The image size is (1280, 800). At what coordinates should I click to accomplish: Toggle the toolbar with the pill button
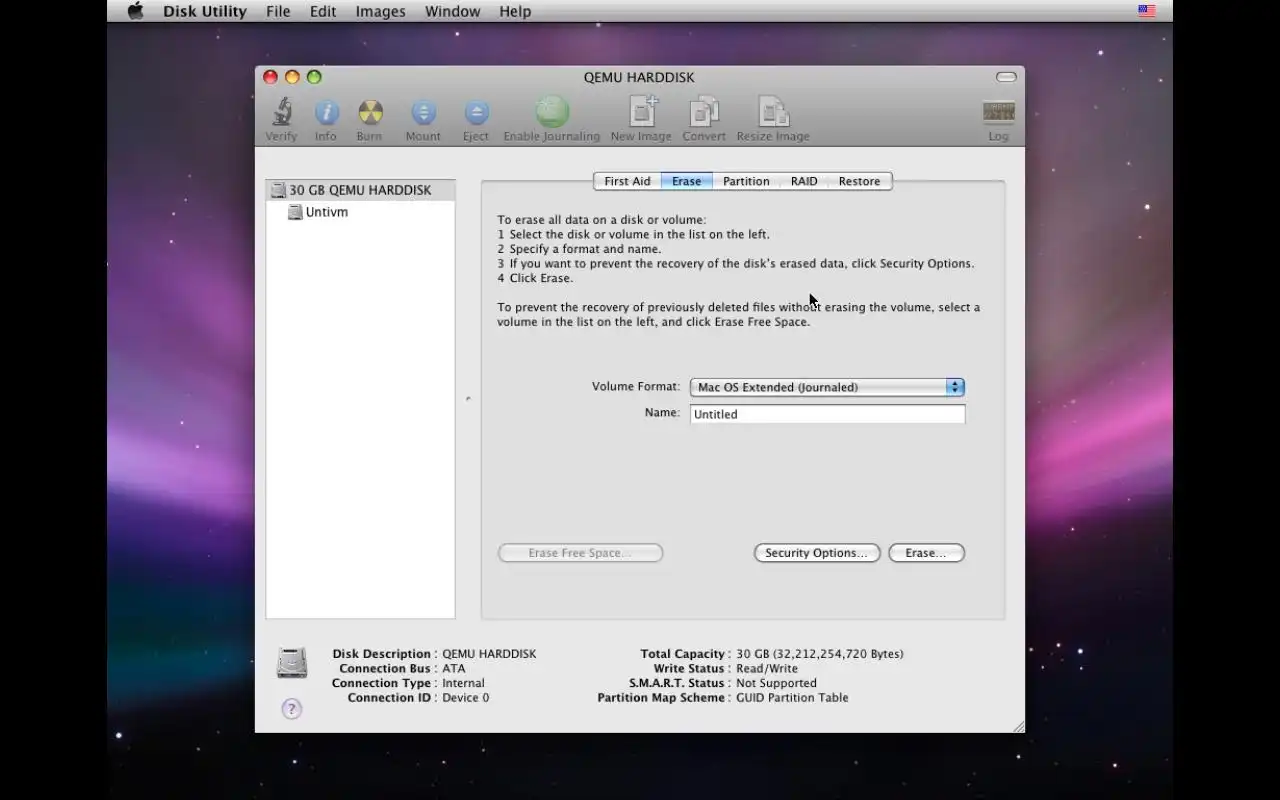coord(1006,77)
